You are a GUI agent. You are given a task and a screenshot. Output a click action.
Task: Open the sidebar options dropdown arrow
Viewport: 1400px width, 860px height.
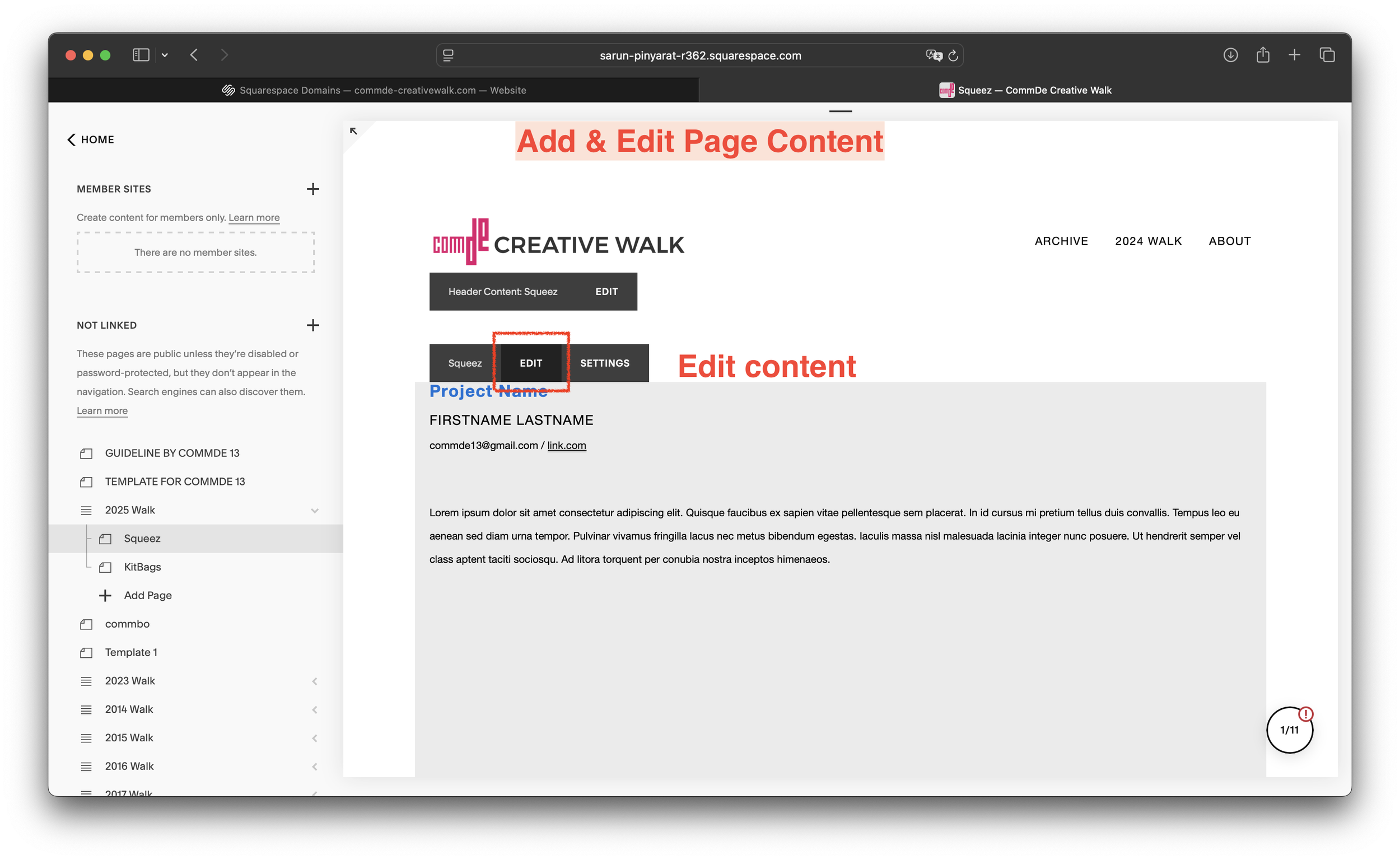tap(165, 55)
